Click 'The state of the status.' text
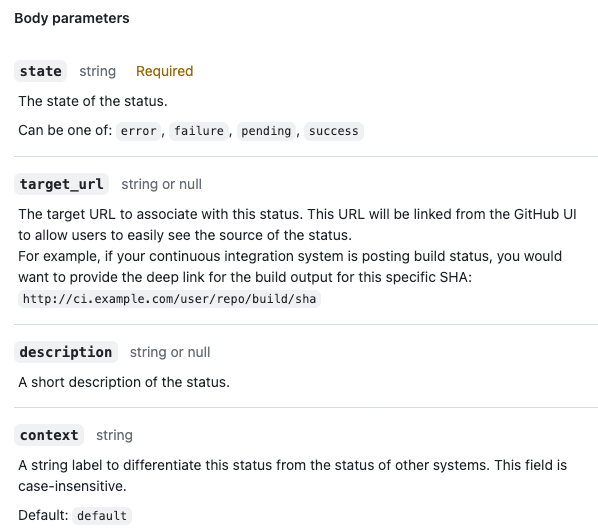Screen dimensions: 598x529 point(93,101)
